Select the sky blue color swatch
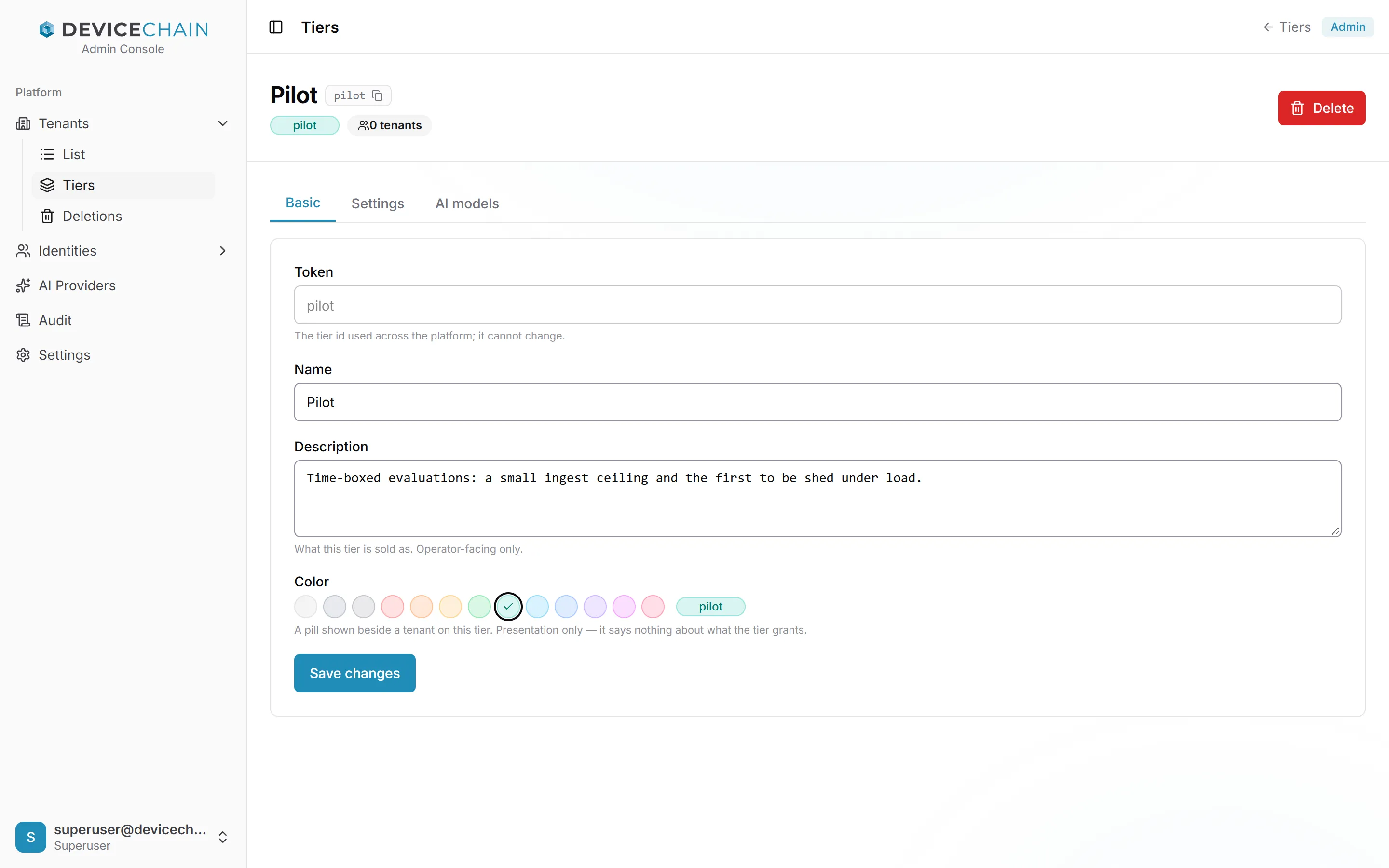The width and height of the screenshot is (1389, 868). [537, 606]
